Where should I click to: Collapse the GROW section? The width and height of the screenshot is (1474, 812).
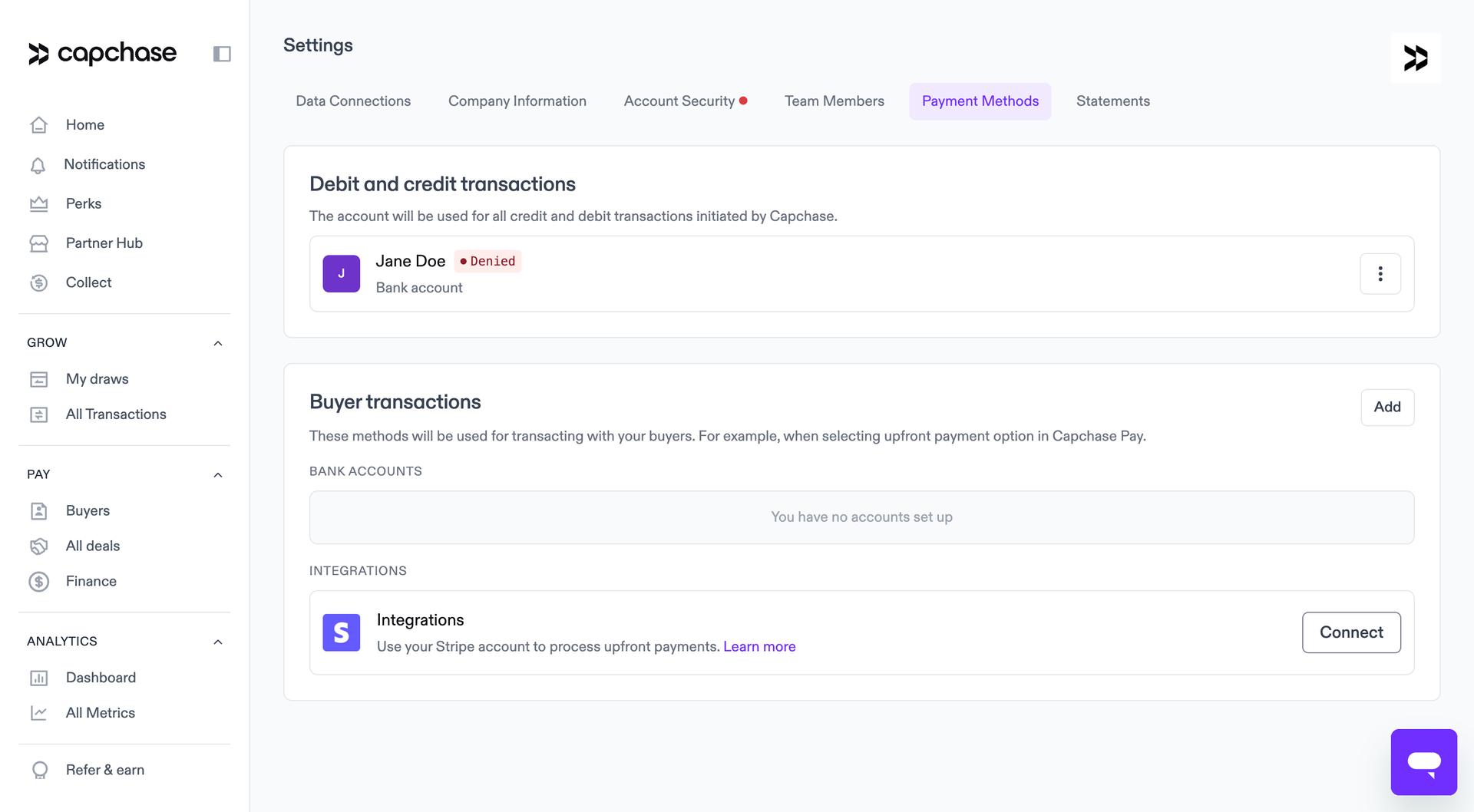217,343
